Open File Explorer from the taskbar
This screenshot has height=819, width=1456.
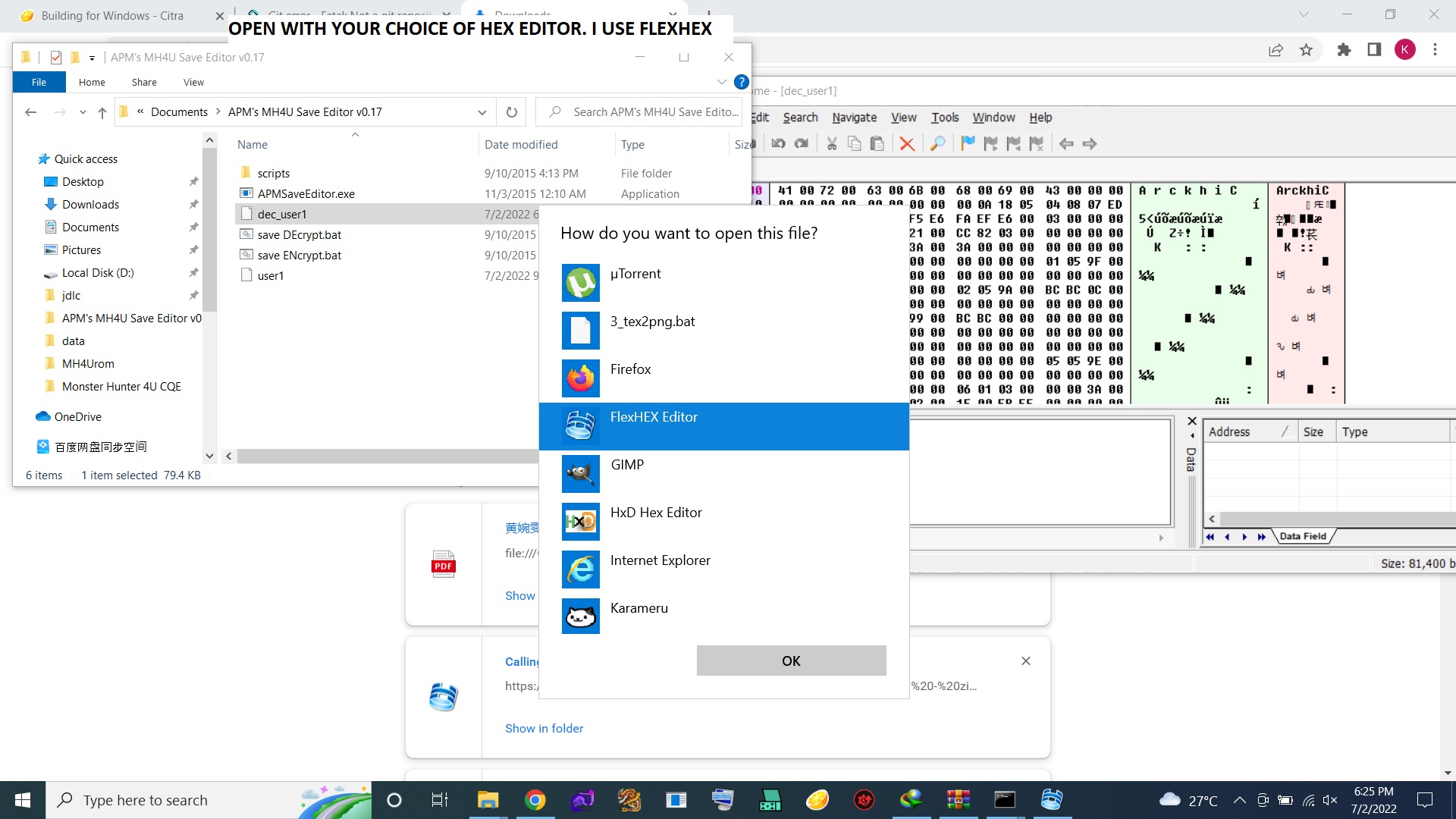tap(488, 800)
